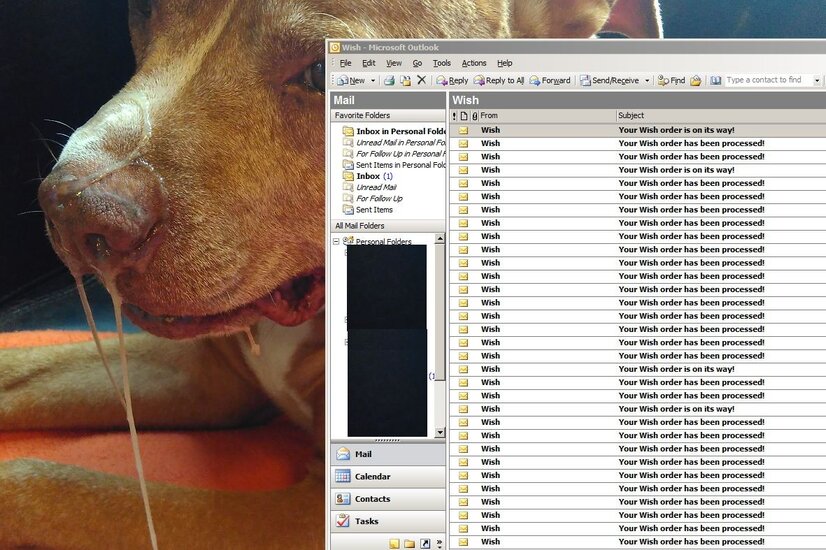826x550 pixels.
Task: Click the Move to Folder toolbar icon
Action: click(x=405, y=81)
